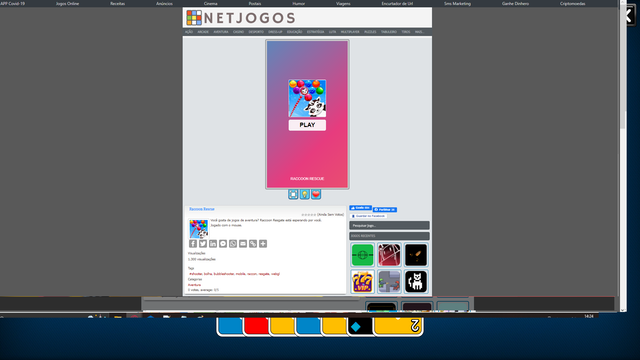The width and height of the screenshot is (640, 360).
Task: Open the Puzzles category menu
Action: tap(370, 32)
